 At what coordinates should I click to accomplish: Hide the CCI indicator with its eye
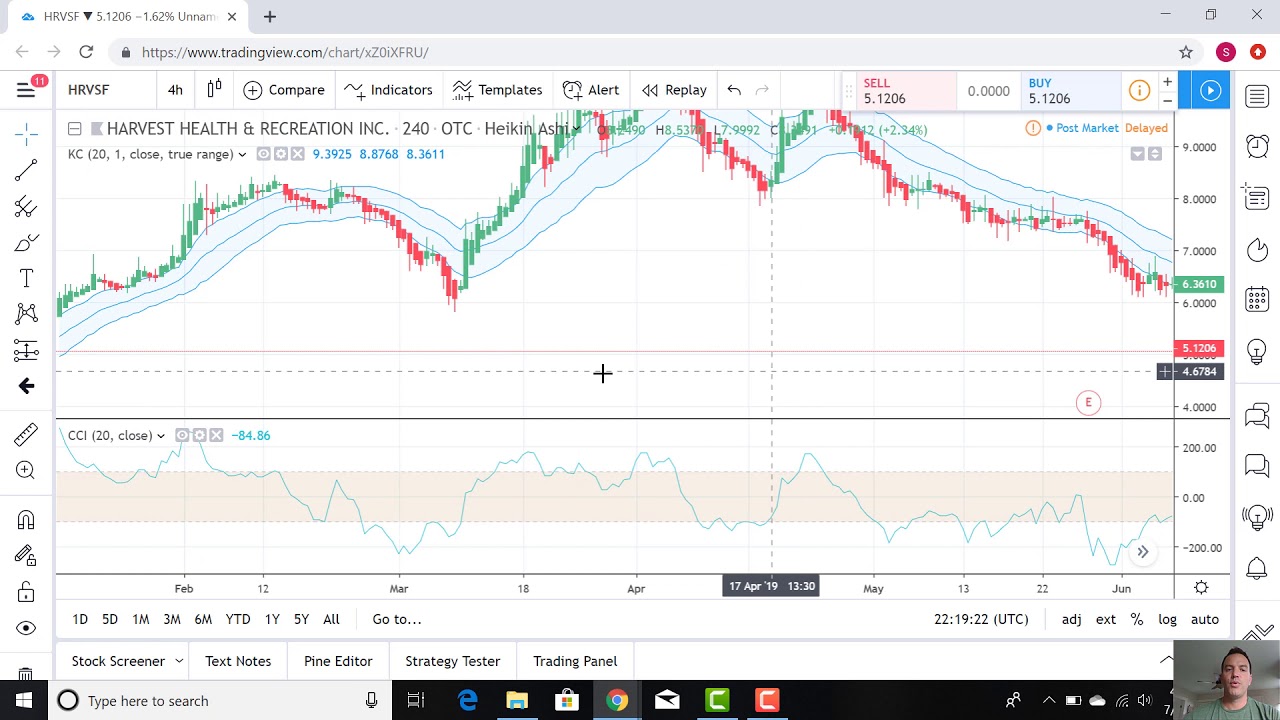[182, 436]
